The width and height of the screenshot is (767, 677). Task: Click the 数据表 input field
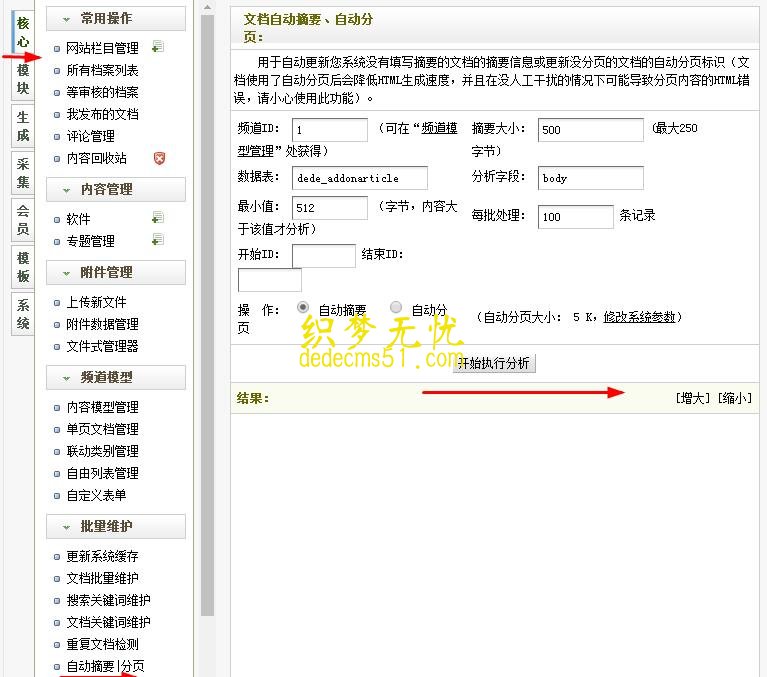click(360, 178)
